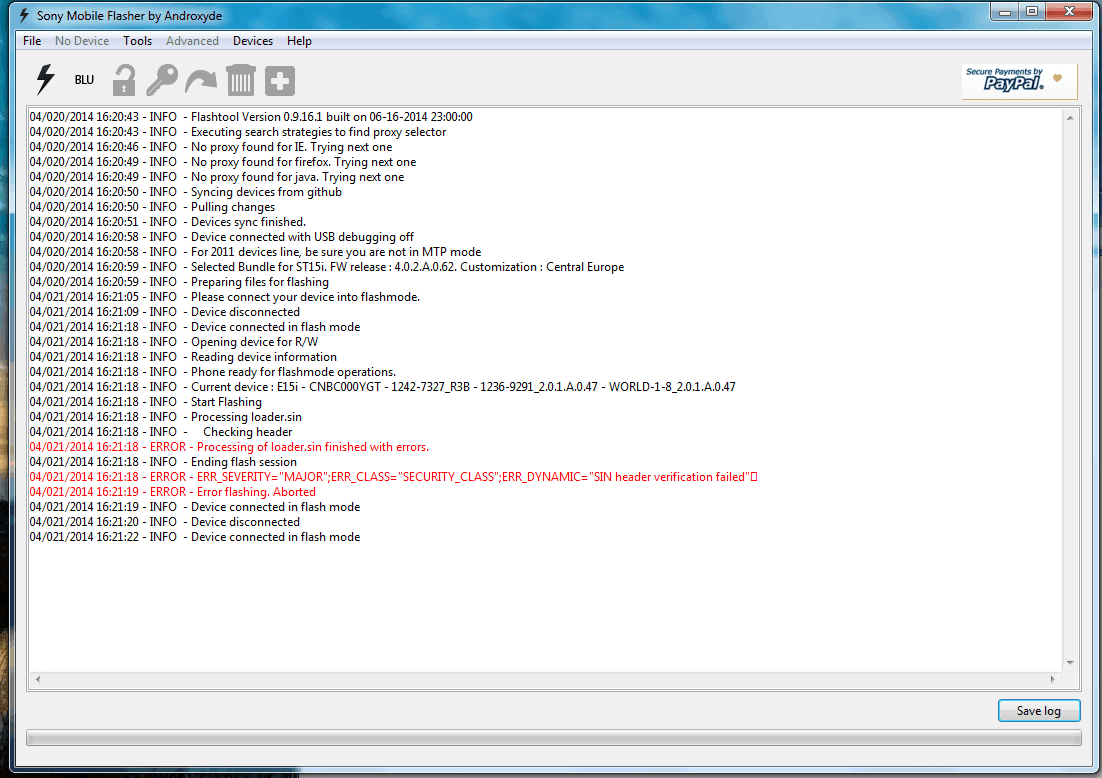
Task: Click the 'Current device : E15i' line
Action: (382, 387)
